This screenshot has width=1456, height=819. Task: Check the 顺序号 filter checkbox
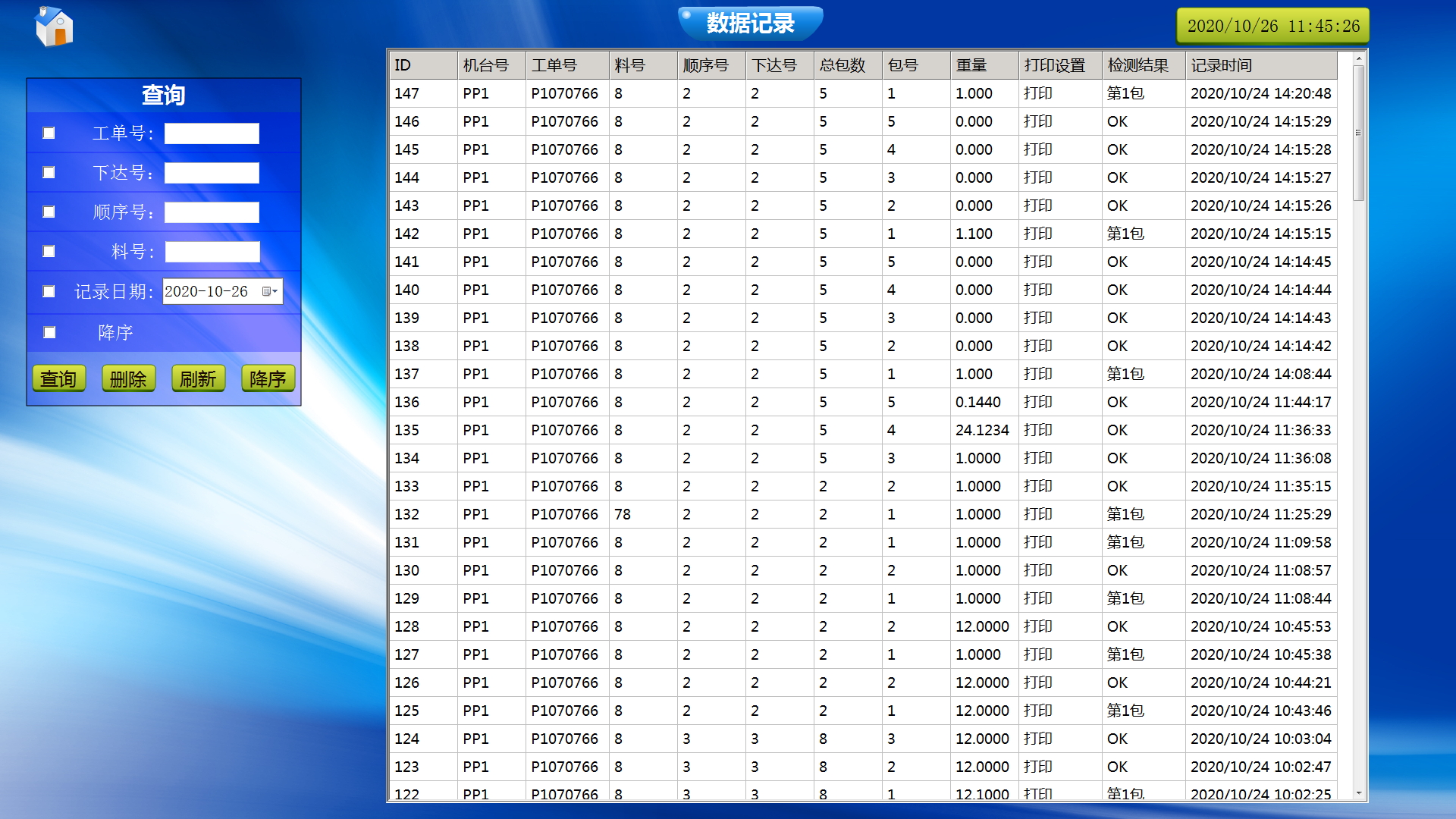coord(49,212)
